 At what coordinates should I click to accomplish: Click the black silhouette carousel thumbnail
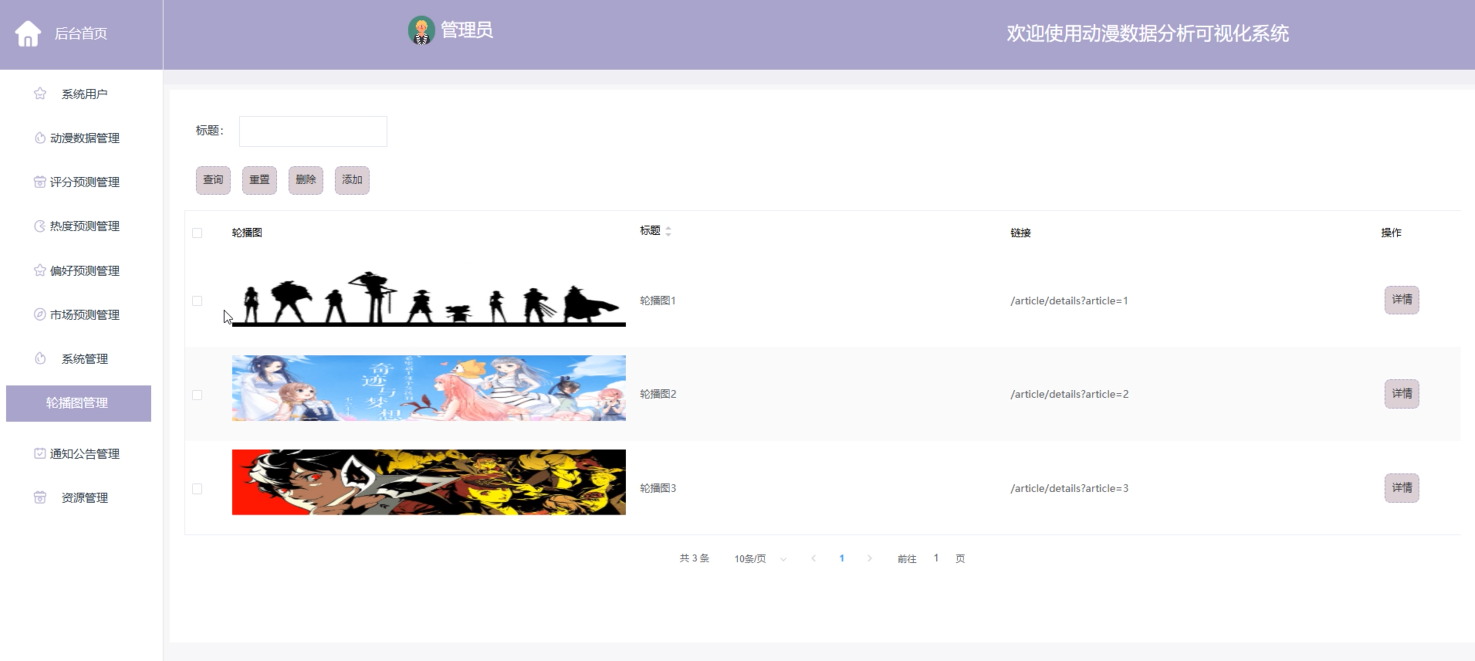(x=429, y=299)
